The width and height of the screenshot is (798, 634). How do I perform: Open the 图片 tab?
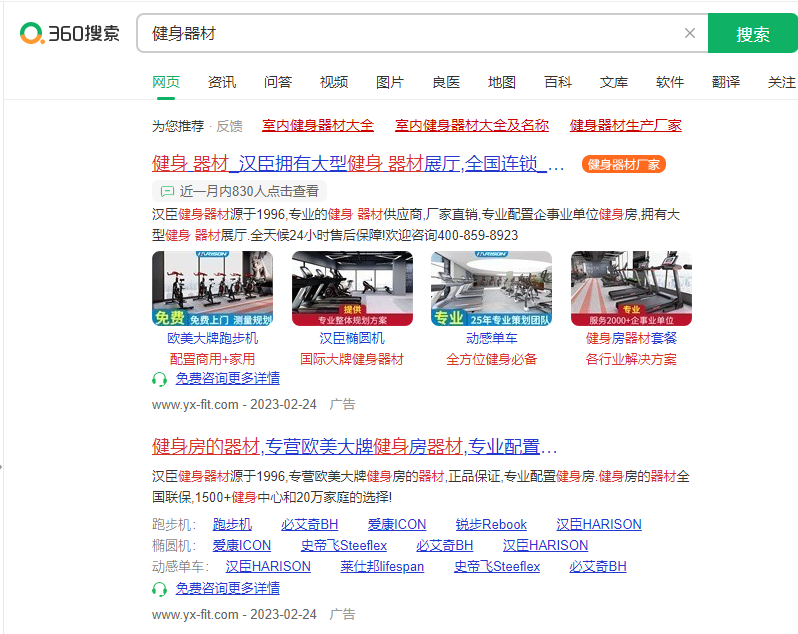point(390,82)
